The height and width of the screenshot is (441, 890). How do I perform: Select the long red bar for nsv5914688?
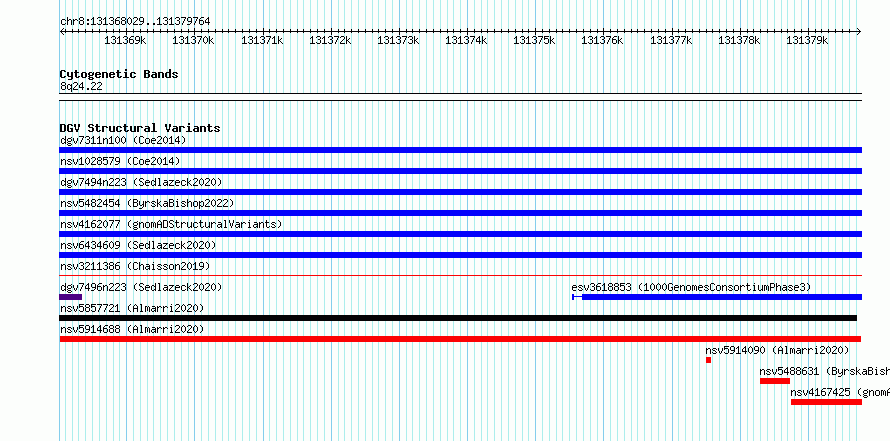[x=460, y=339]
